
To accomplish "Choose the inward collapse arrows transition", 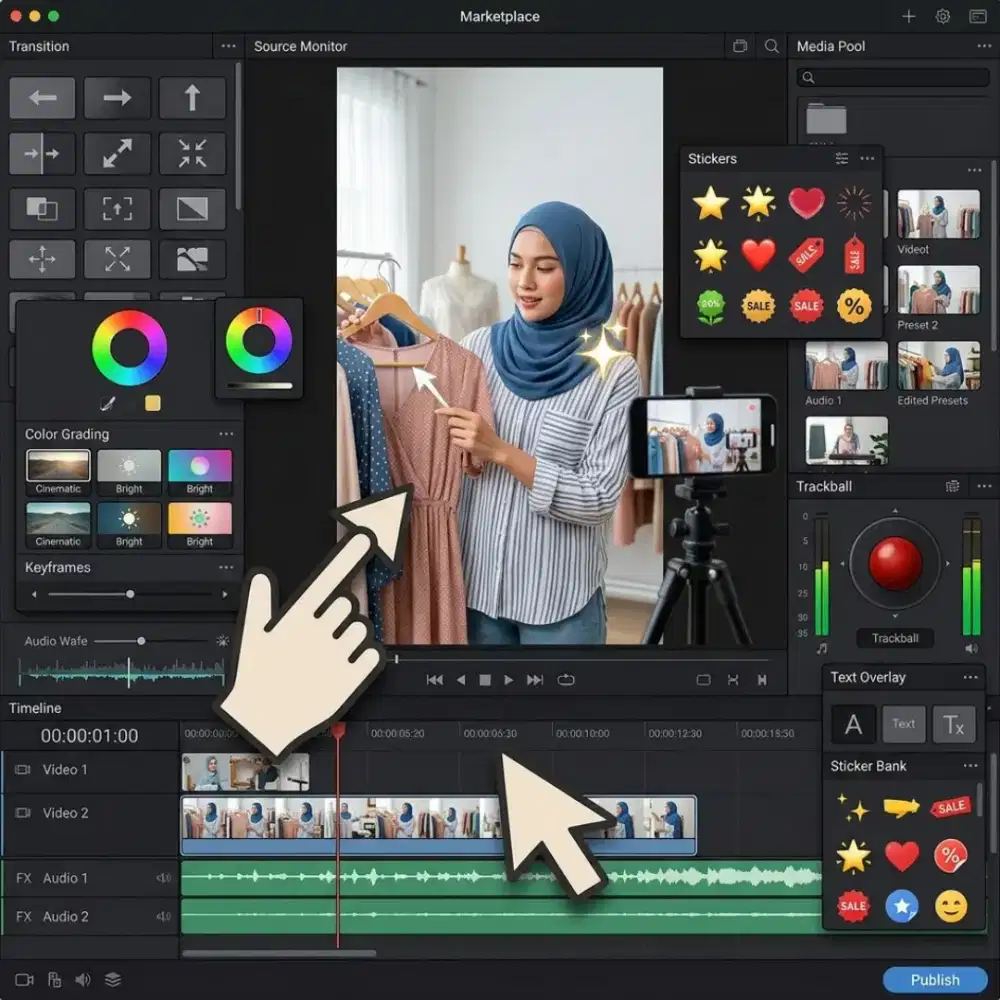I will [x=192, y=154].
